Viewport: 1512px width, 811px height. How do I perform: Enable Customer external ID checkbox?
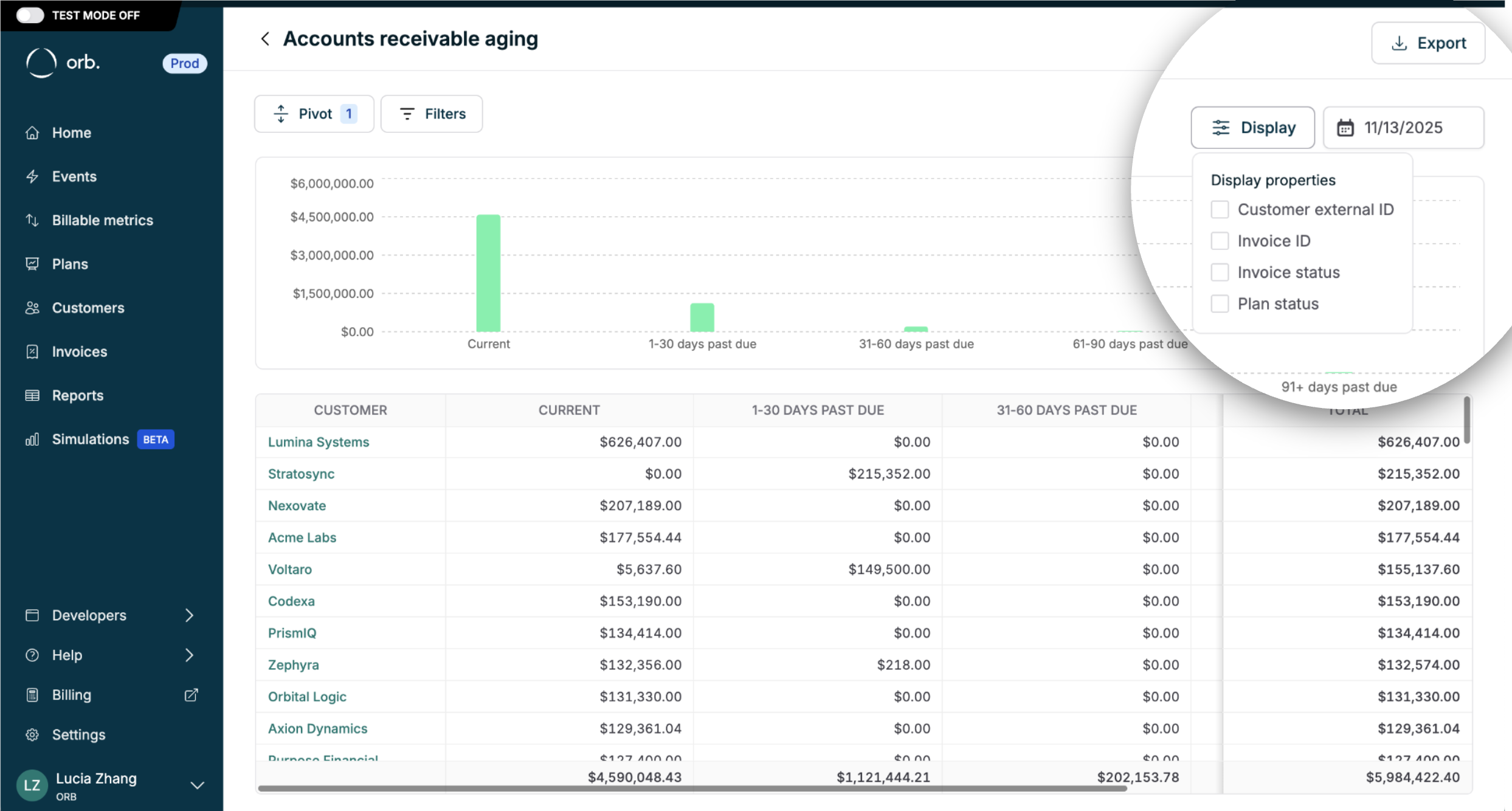tap(1220, 210)
